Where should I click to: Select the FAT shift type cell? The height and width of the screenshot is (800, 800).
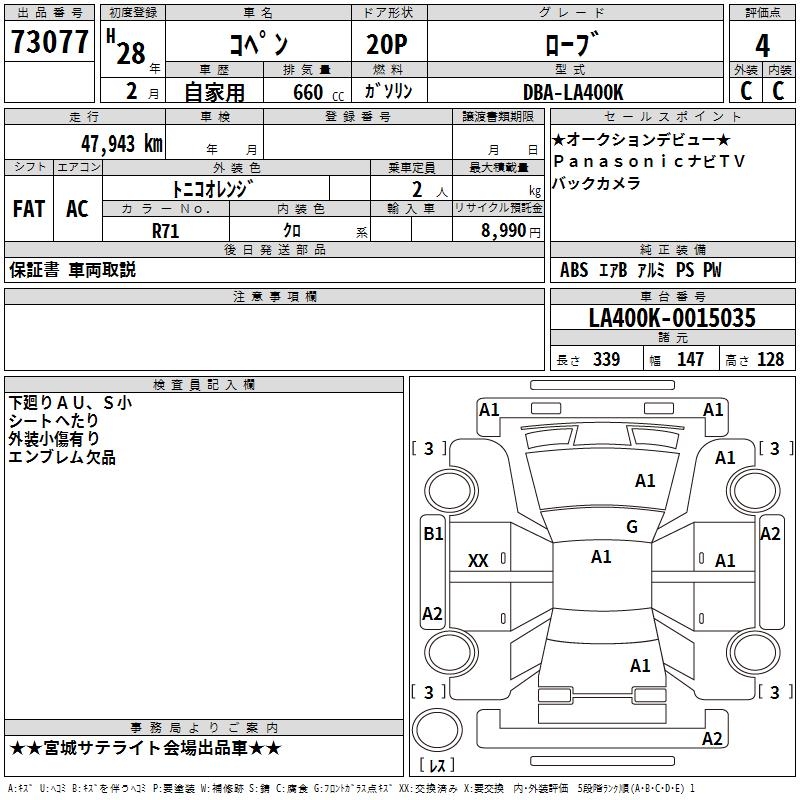point(28,209)
